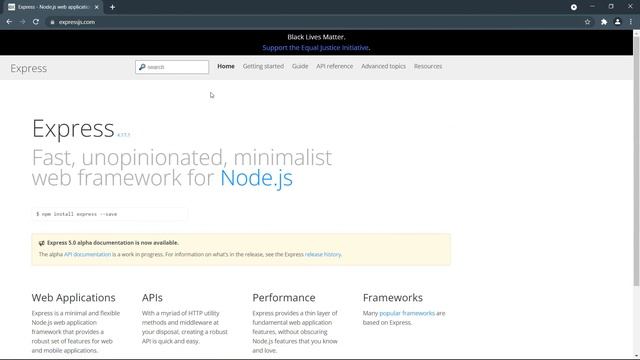Focus the site search field
This screenshot has width=640, height=360.
pyautogui.click(x=172, y=67)
